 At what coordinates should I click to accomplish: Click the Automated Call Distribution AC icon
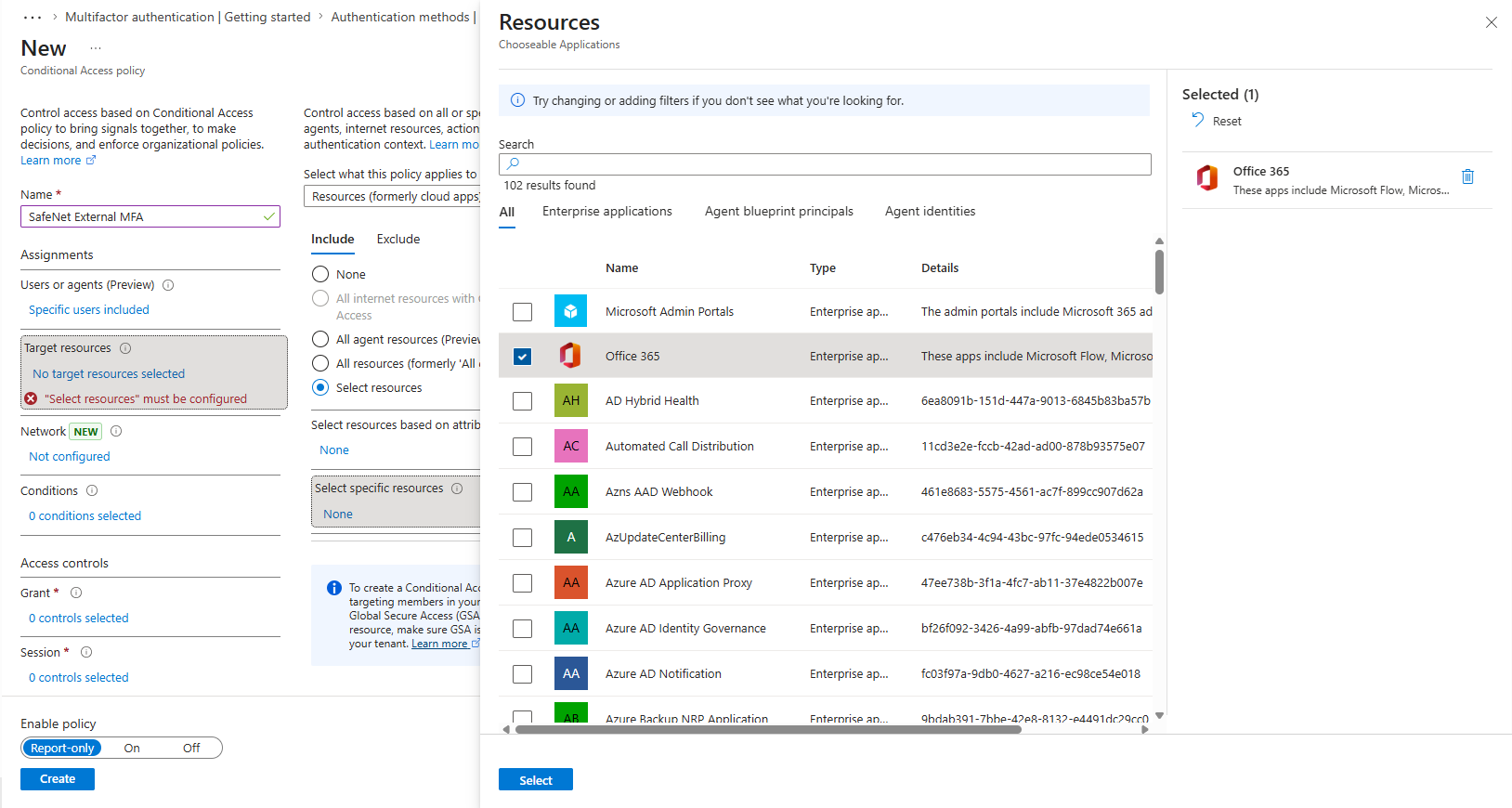[570, 446]
